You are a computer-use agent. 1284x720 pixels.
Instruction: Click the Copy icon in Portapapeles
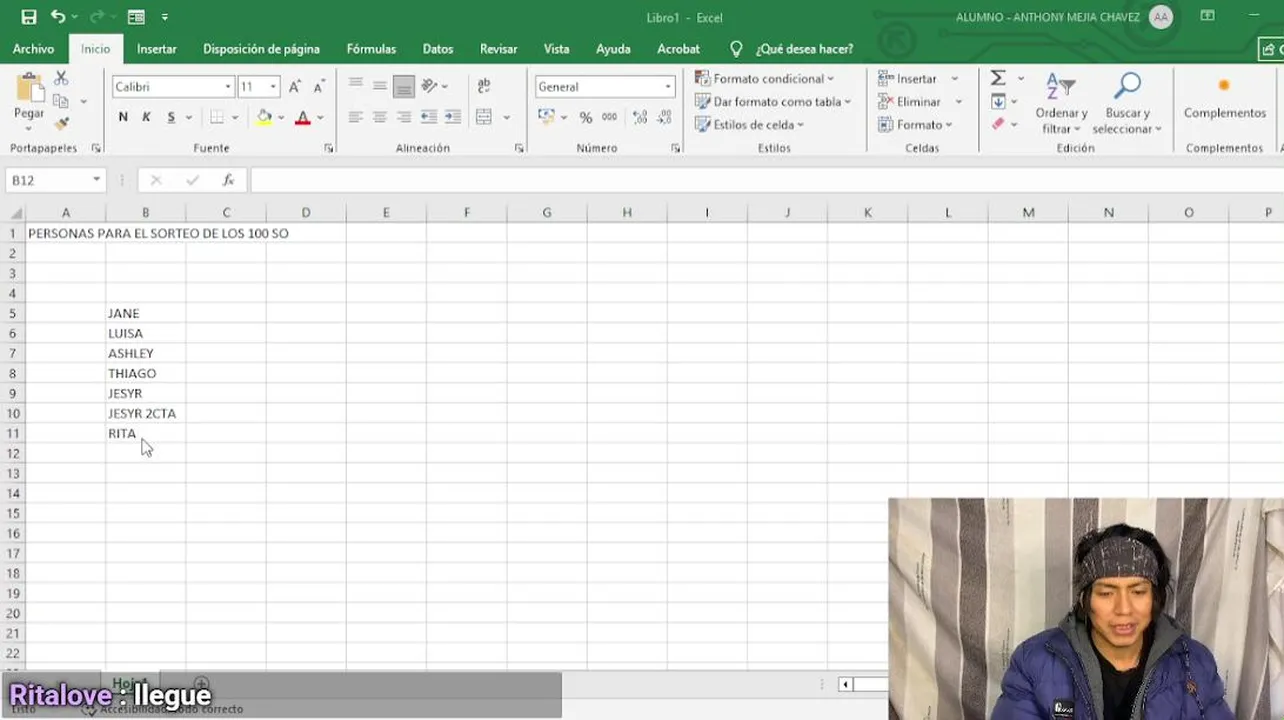61,101
